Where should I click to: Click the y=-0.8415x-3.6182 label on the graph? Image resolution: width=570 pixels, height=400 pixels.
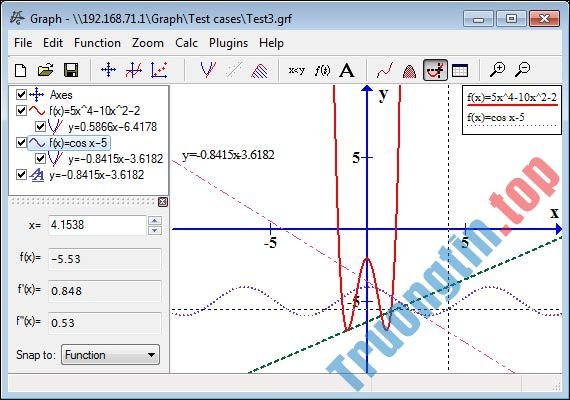(x=228, y=155)
